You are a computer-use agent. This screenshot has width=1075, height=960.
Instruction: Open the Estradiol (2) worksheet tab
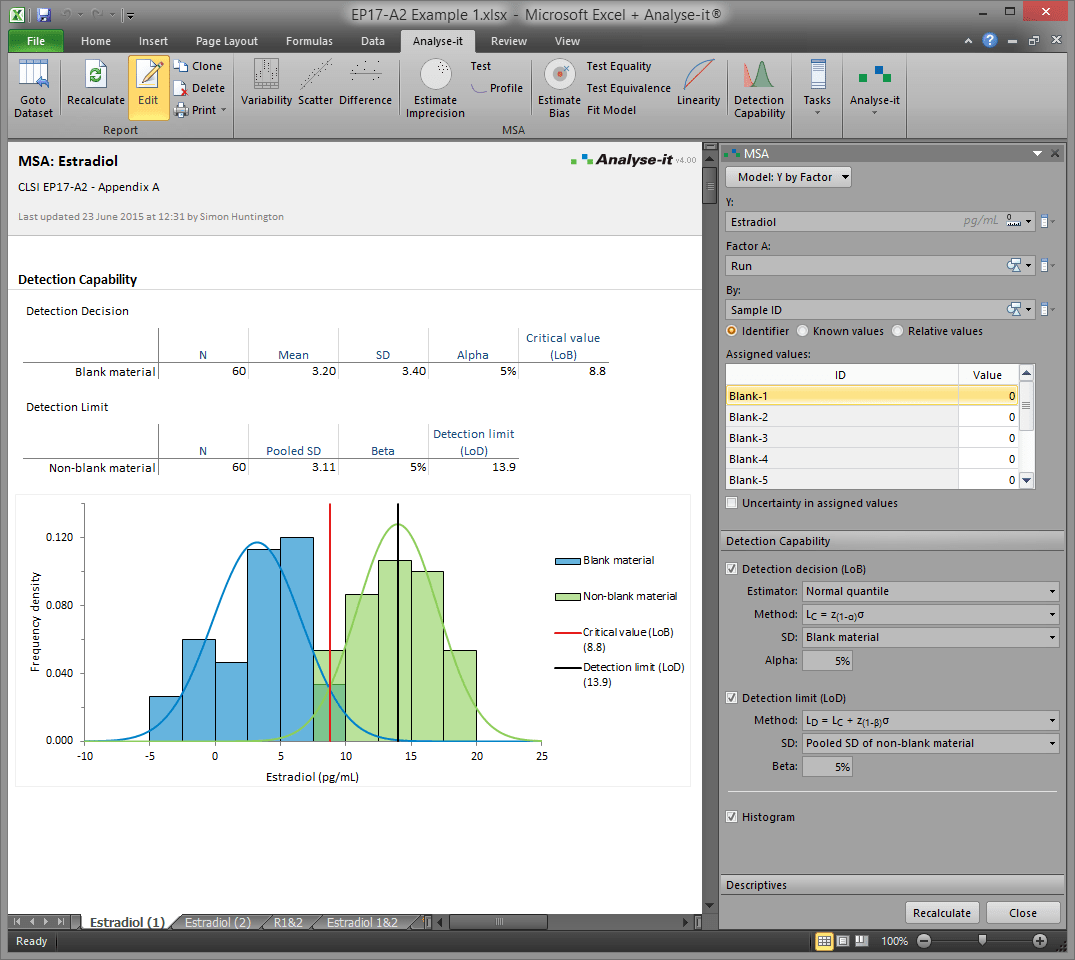tap(217, 922)
